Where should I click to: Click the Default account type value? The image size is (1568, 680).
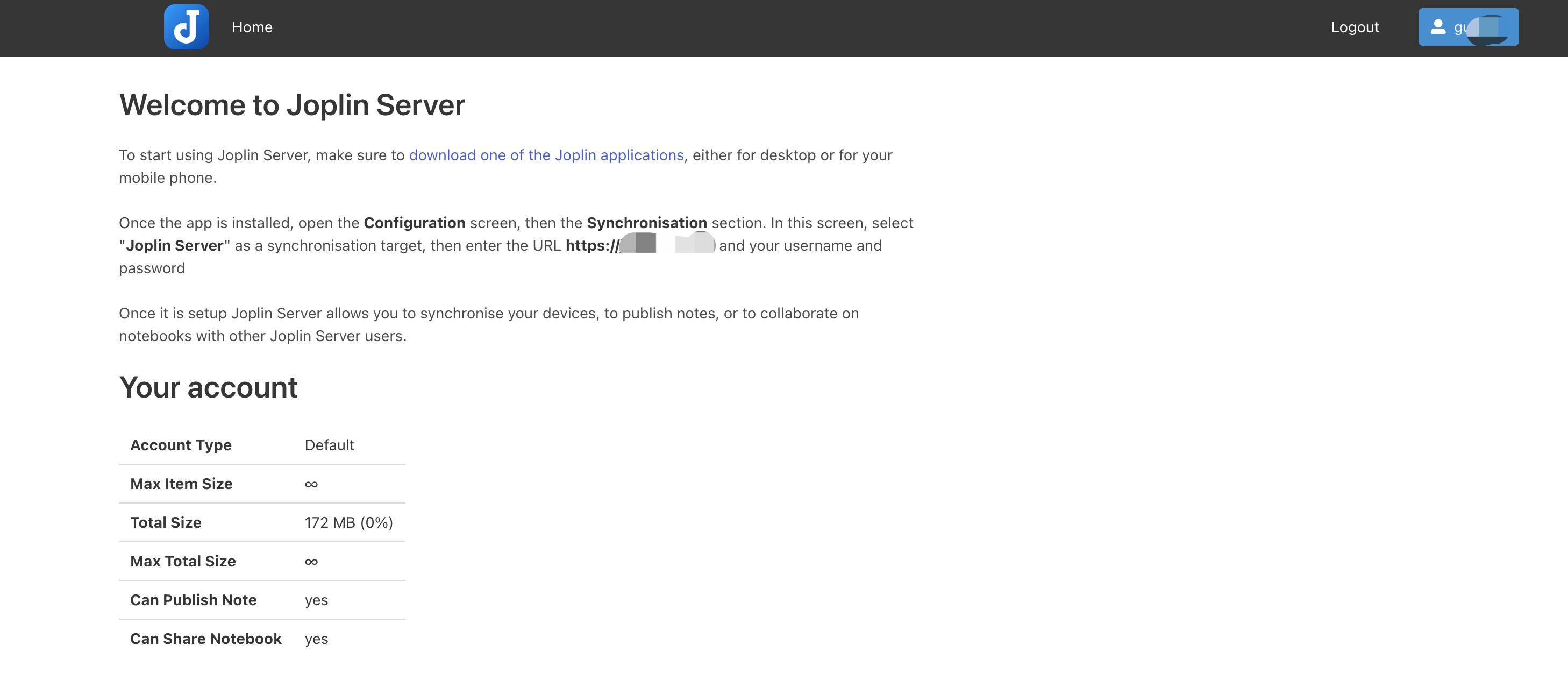[329, 445]
